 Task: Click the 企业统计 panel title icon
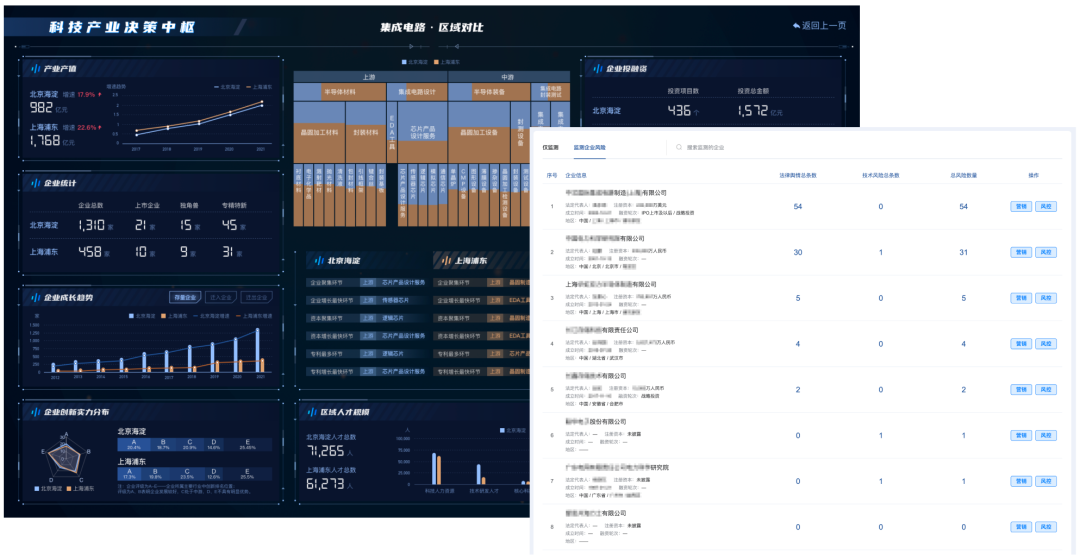point(35,182)
